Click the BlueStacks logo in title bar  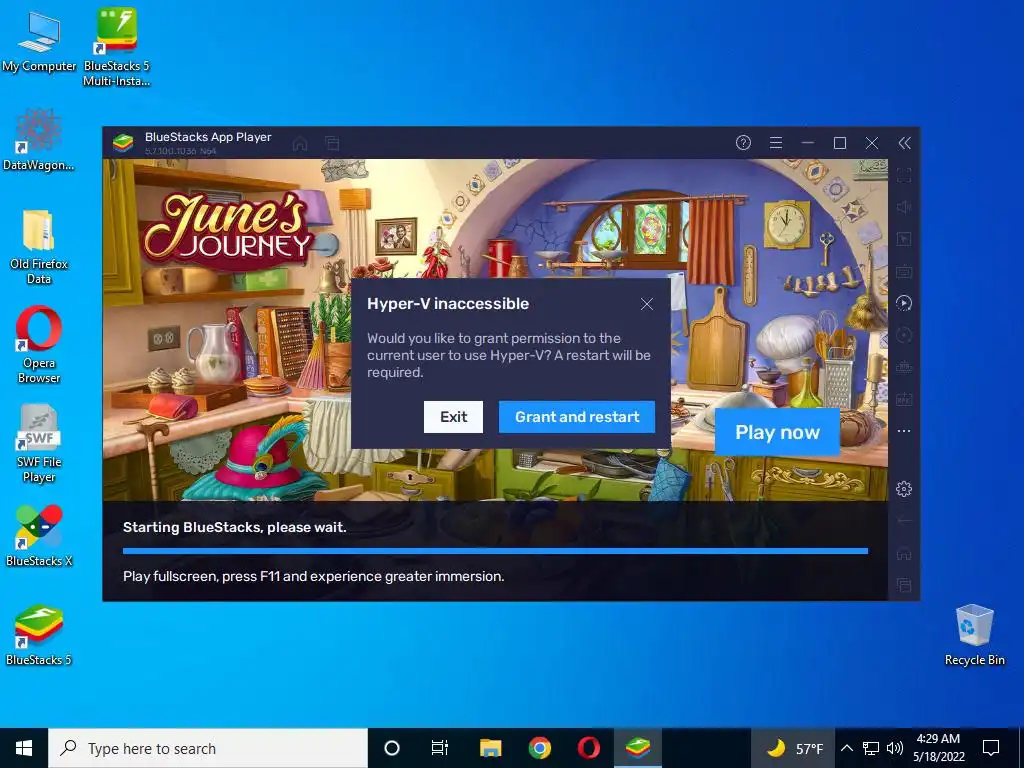(123, 142)
